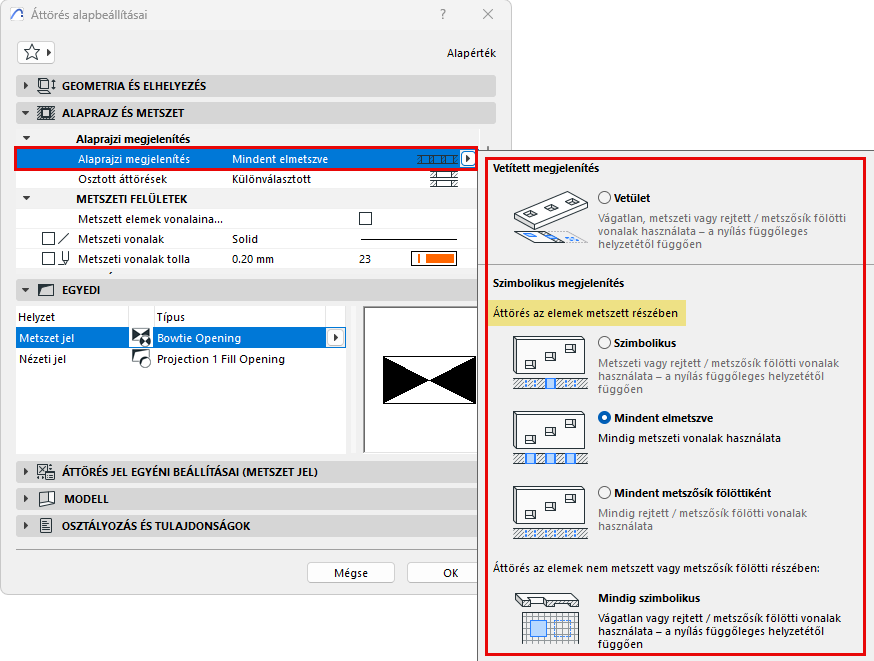Toggle the Metszeti vonalak tolla row checkbox
874x661 pixels.
(48, 259)
